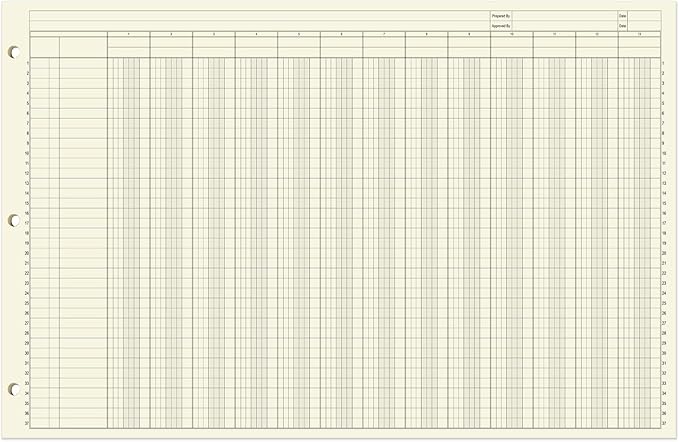The height and width of the screenshot is (442, 679).
Task: Click row number 1 on right margin
Action: 663,63
